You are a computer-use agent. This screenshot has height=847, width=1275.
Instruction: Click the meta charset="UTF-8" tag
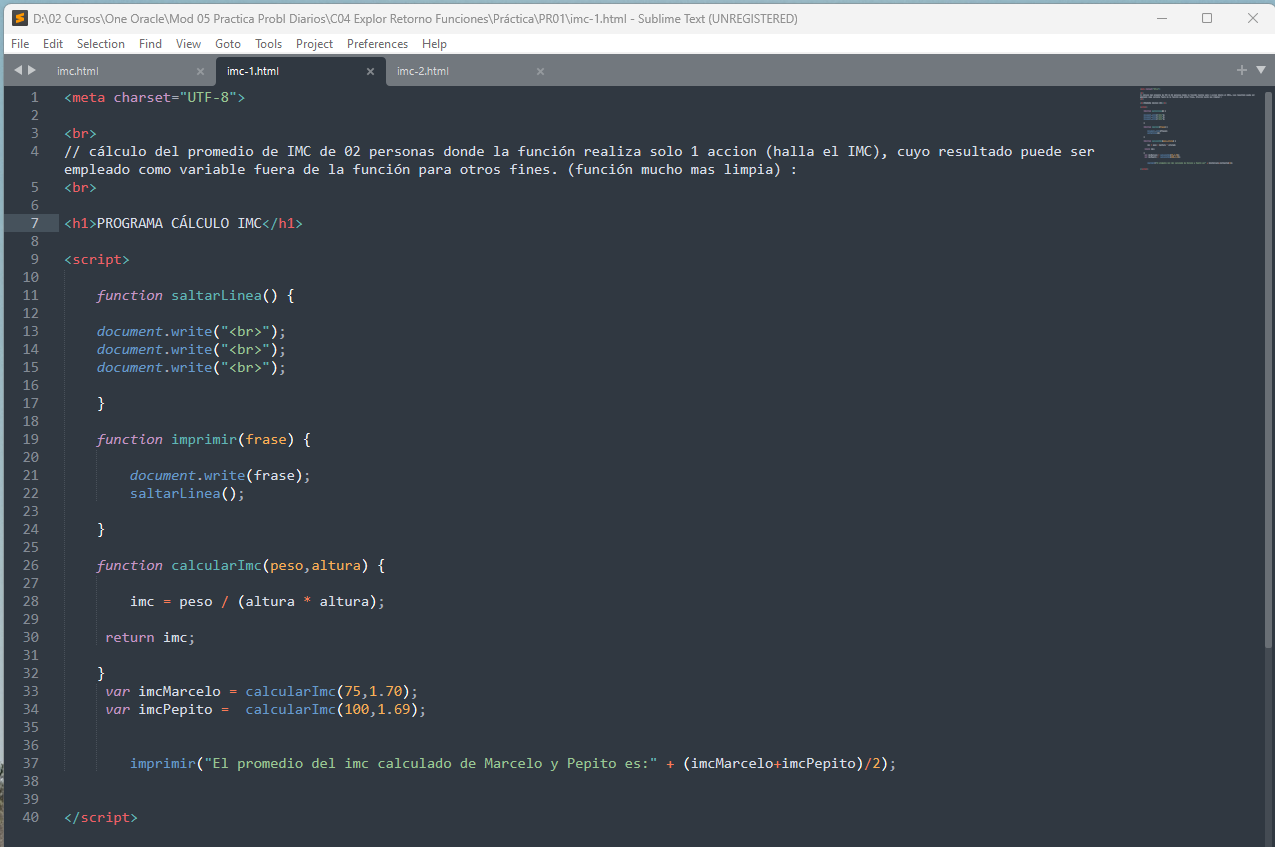pyautogui.click(x=154, y=97)
